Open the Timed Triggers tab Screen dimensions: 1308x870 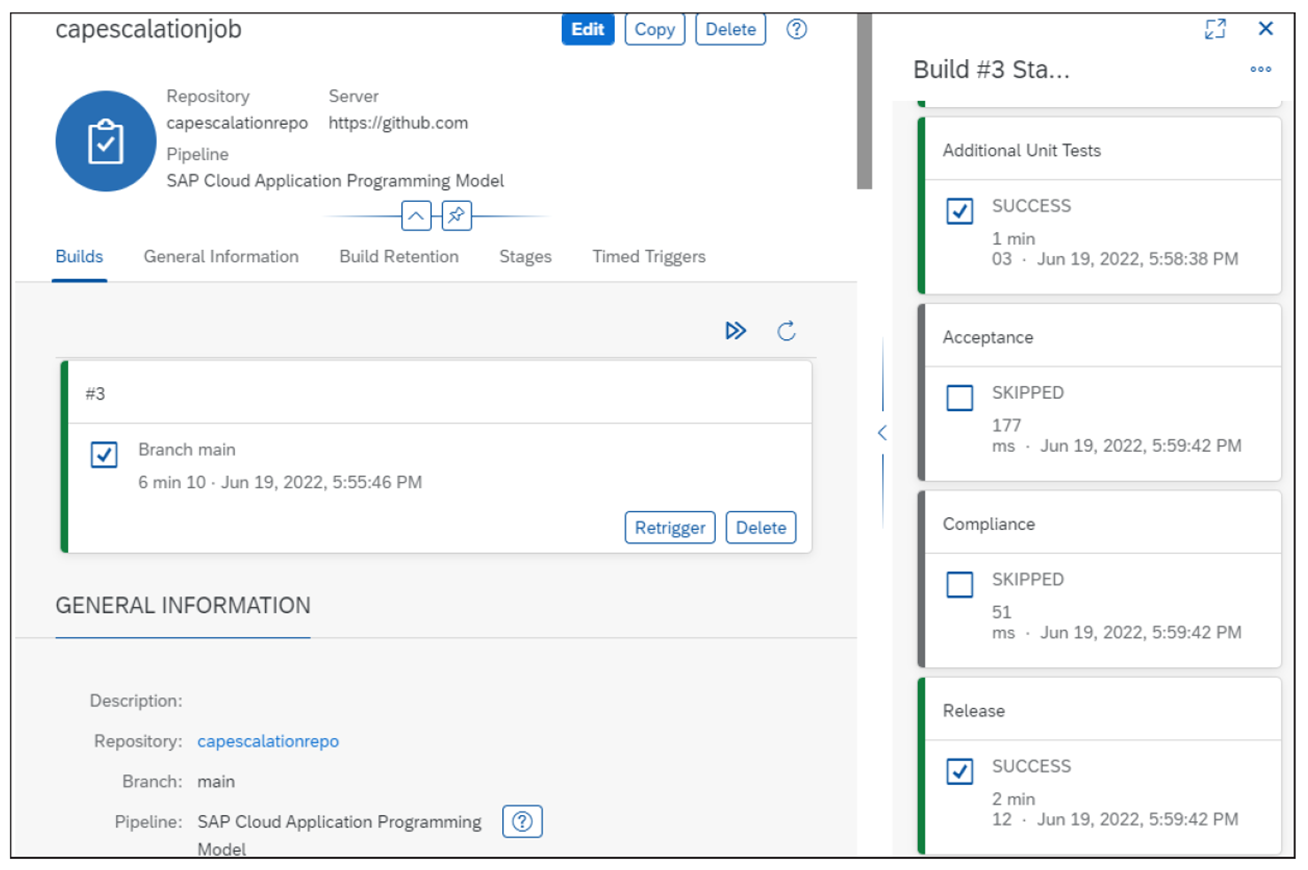pyautogui.click(x=648, y=257)
